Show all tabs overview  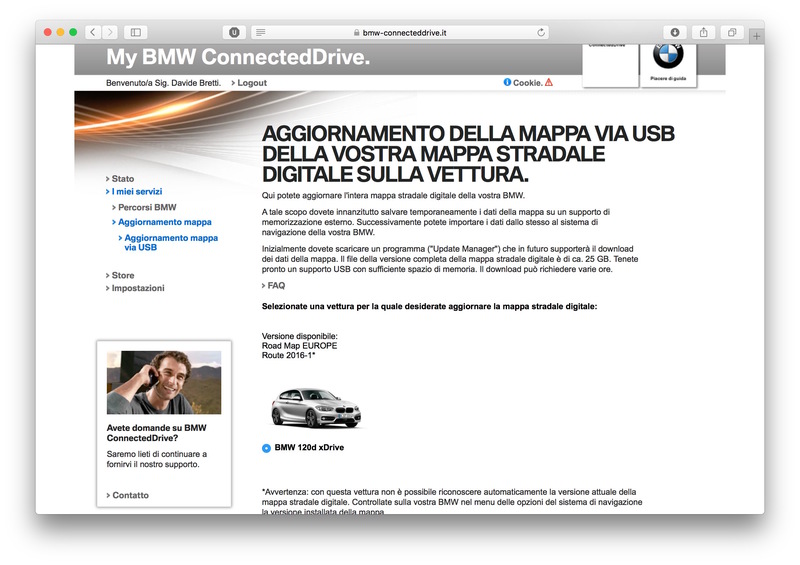click(732, 32)
